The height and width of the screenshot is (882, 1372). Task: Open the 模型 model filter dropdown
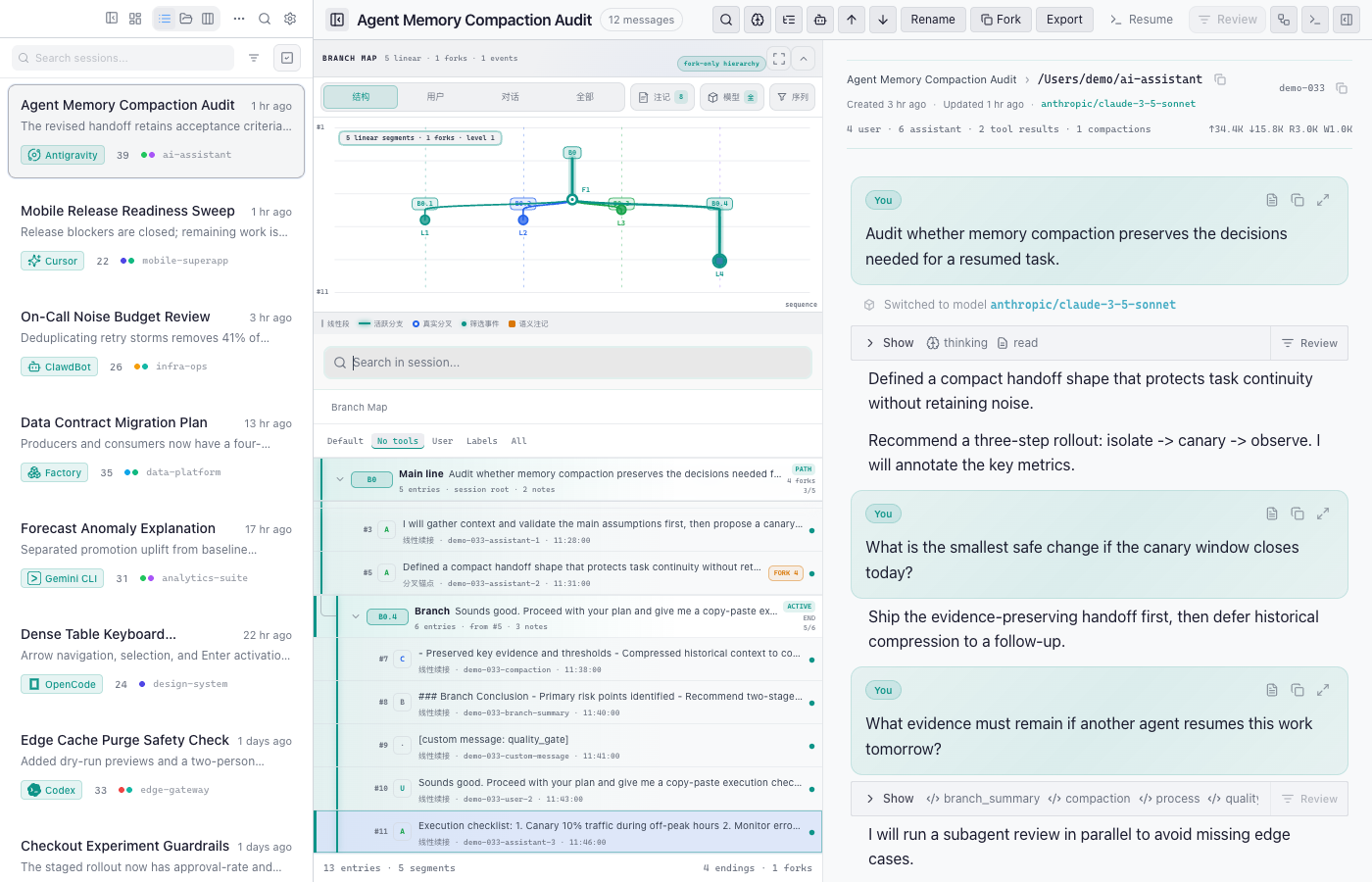pos(732,97)
